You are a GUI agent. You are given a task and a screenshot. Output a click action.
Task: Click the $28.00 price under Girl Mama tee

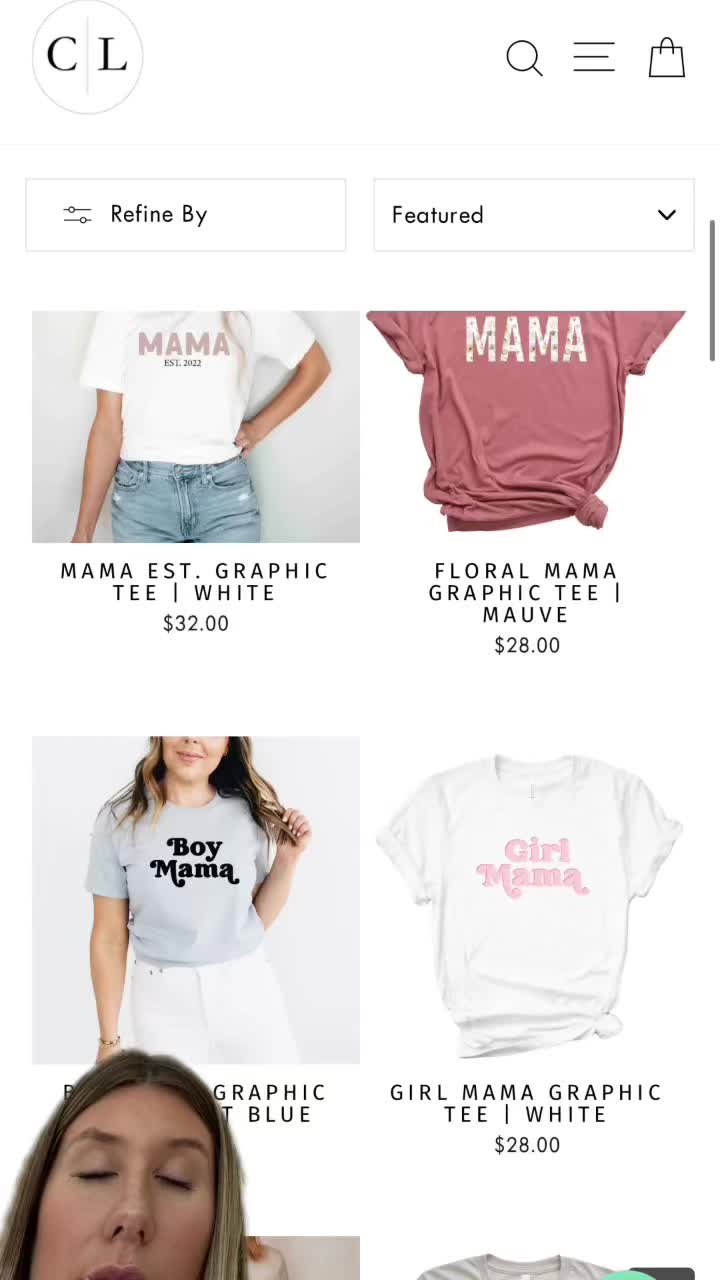click(527, 1146)
